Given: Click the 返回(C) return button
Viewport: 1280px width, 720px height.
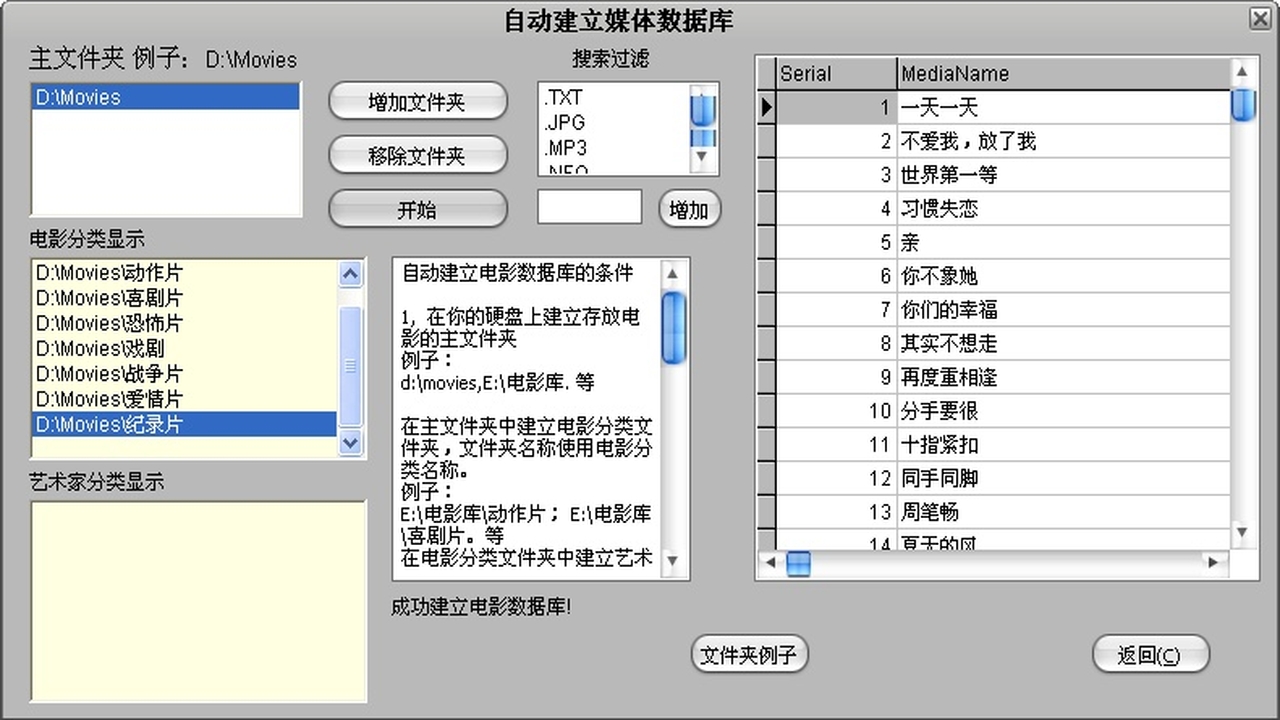Looking at the screenshot, I should pos(1151,654).
